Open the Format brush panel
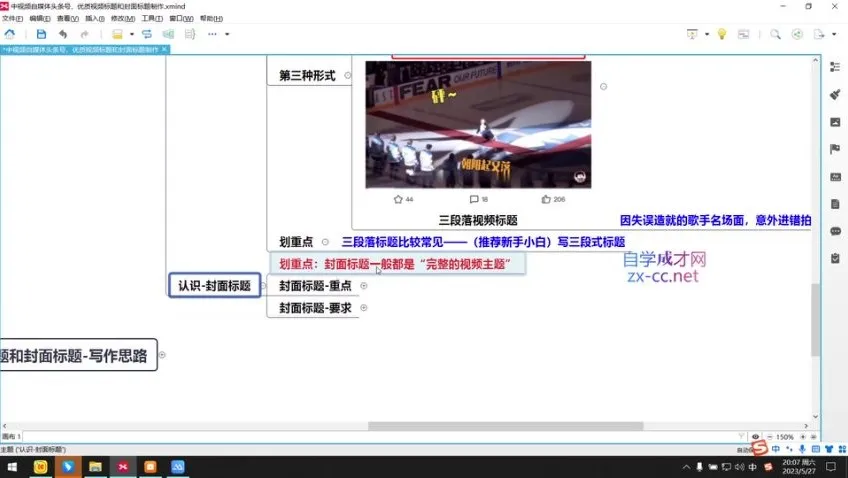The height and width of the screenshot is (478, 848). coord(835,95)
